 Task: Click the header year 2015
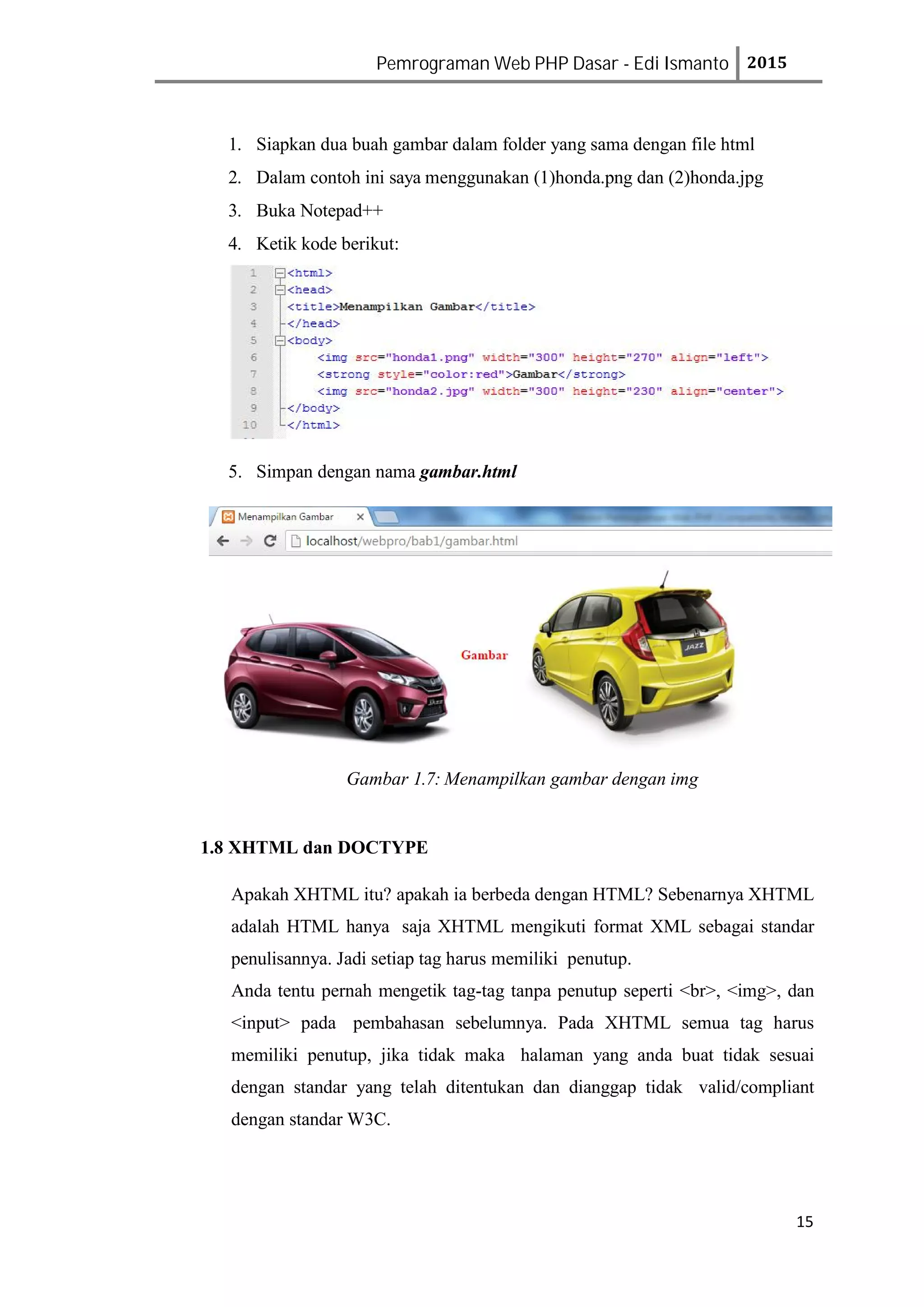pos(767,63)
